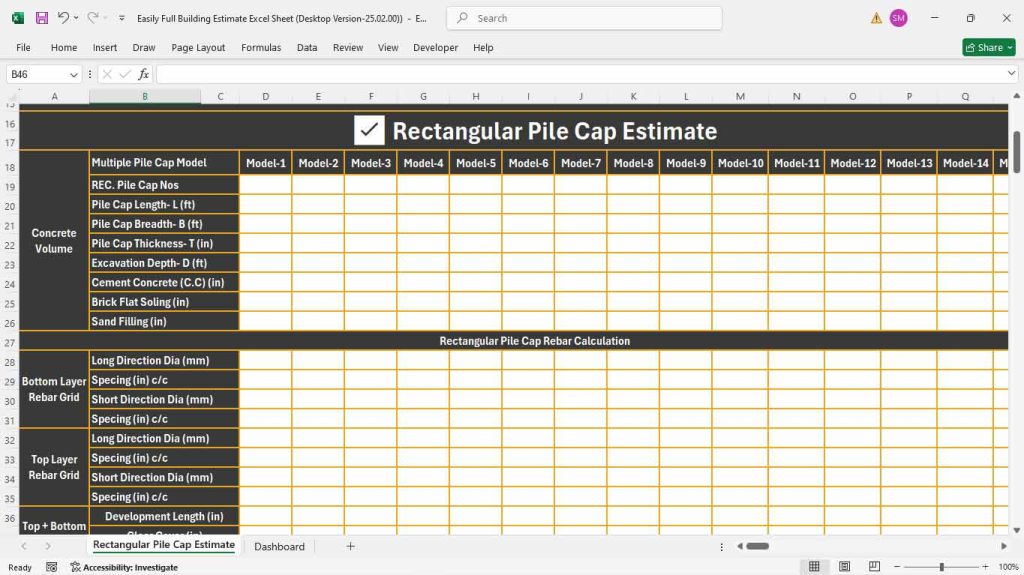
Task: Open the Excel app logo menu
Action: point(18,18)
